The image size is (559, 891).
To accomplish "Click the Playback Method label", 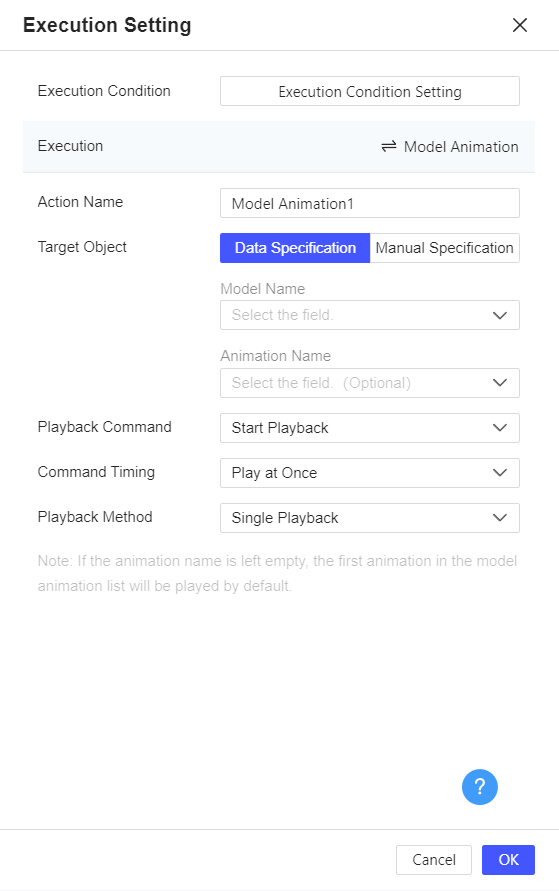I will click(x=95, y=517).
